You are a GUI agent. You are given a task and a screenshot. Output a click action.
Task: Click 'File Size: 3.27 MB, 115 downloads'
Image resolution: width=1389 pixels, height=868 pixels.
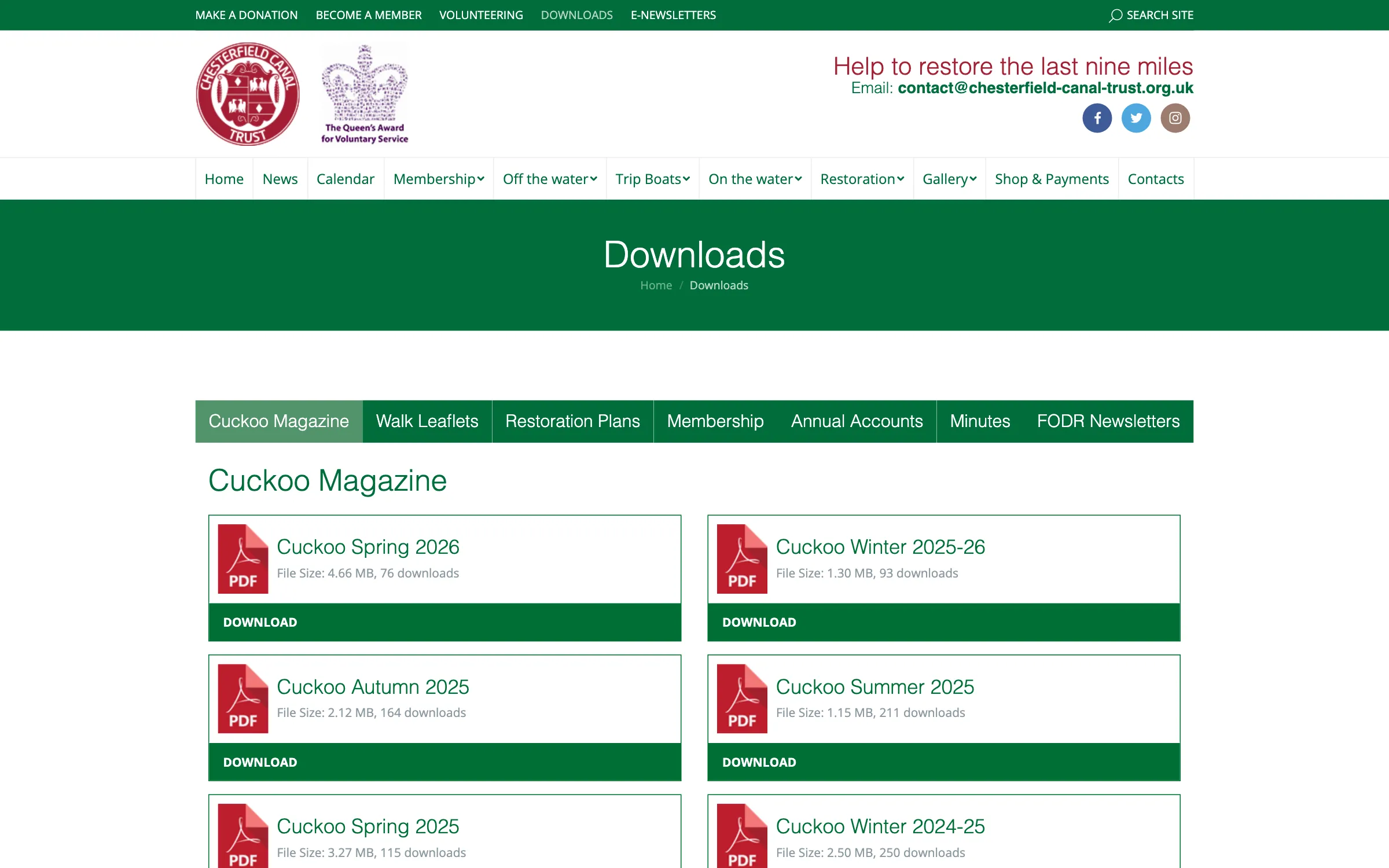click(372, 852)
